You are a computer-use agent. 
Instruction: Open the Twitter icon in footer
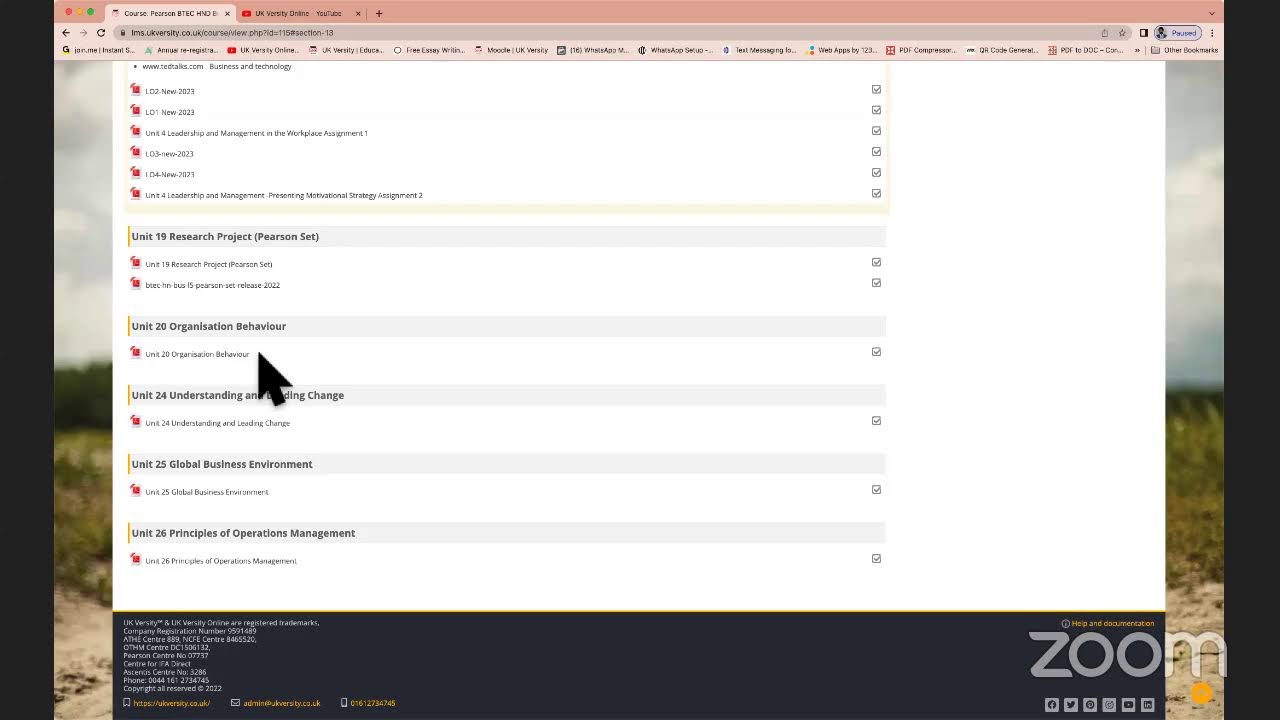(x=1071, y=705)
